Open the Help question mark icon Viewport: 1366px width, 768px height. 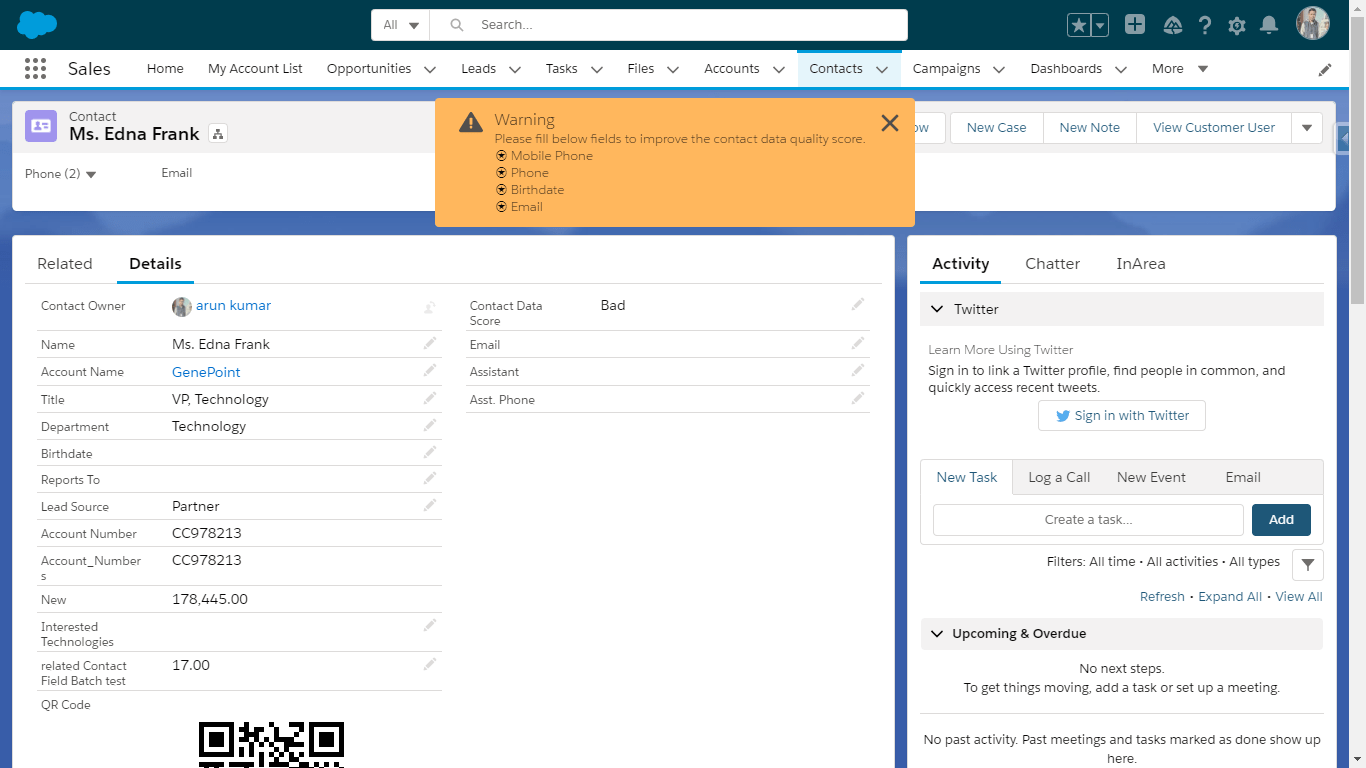[1205, 25]
